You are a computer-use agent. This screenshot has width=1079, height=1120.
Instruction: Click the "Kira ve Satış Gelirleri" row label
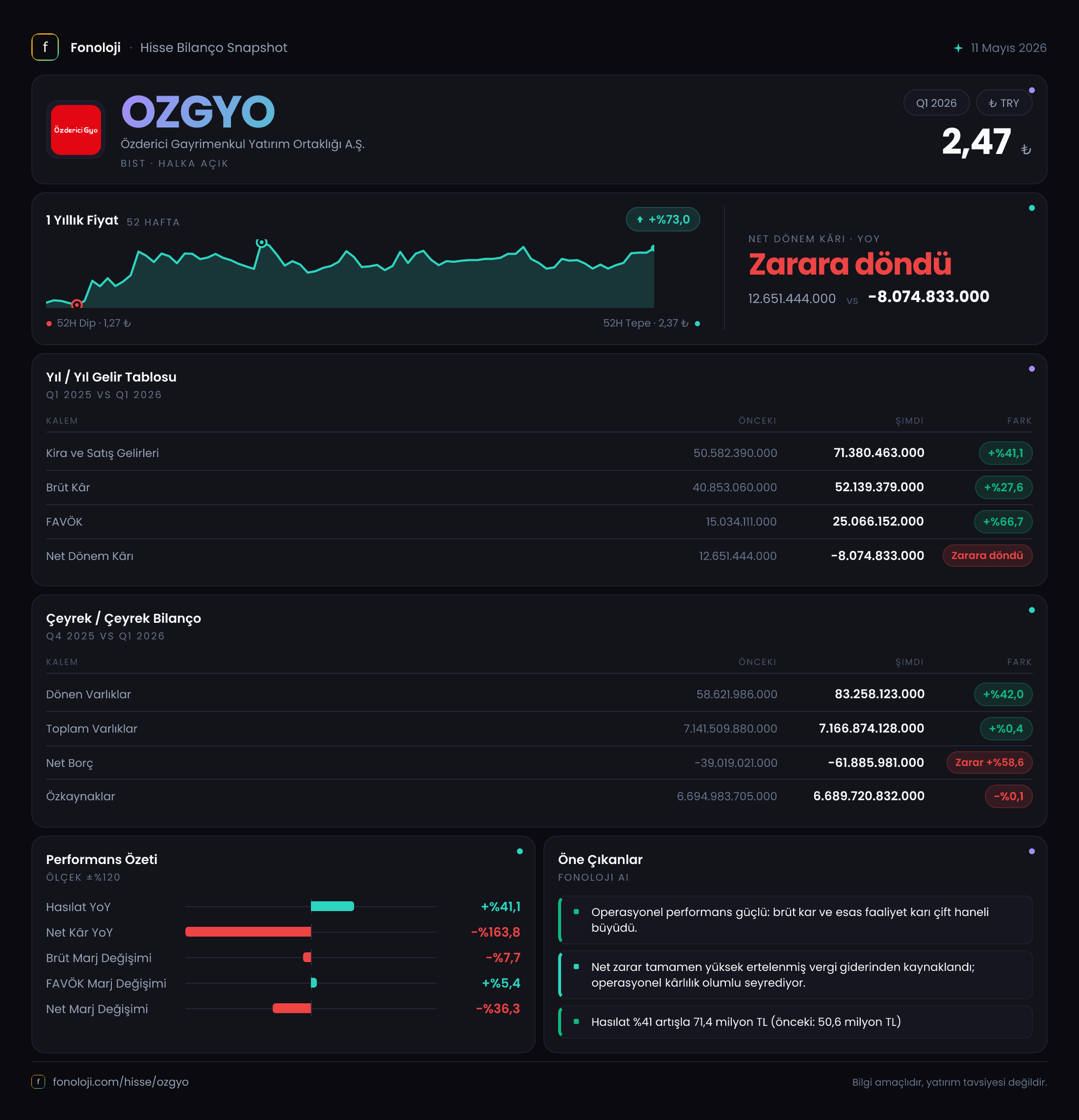[103, 453]
